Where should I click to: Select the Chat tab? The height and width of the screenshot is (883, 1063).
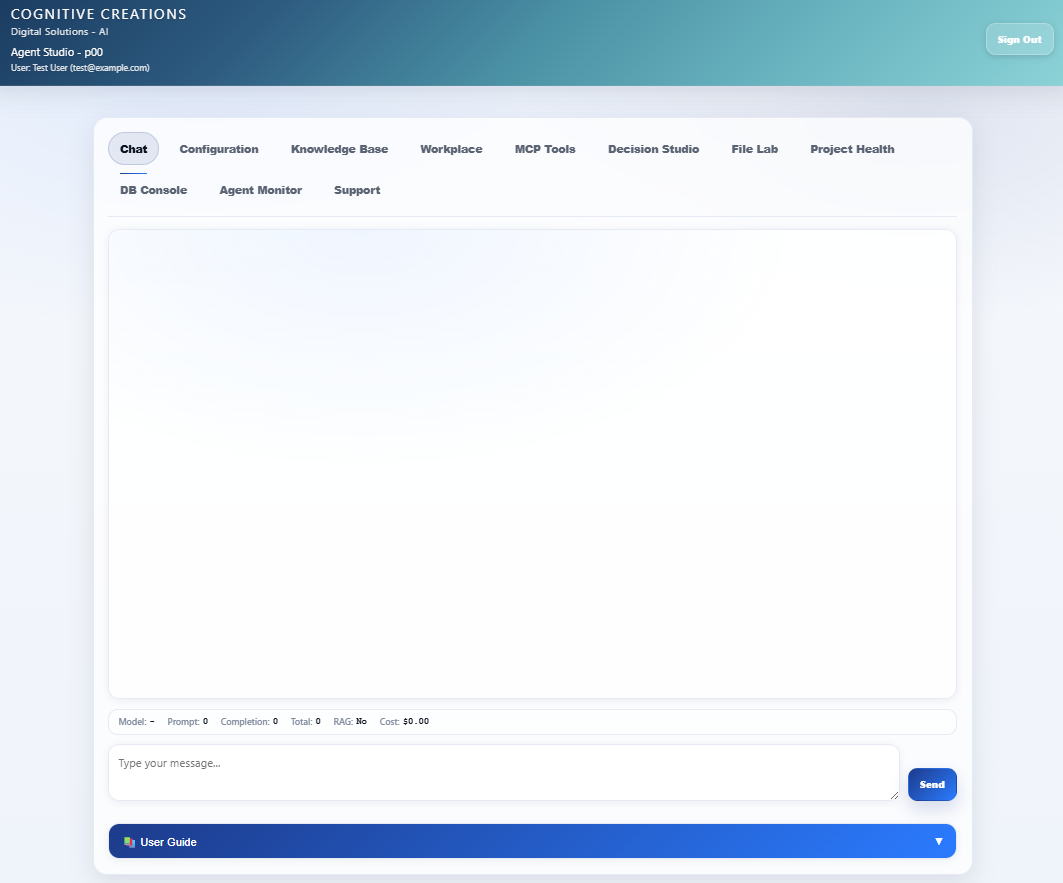tap(133, 148)
